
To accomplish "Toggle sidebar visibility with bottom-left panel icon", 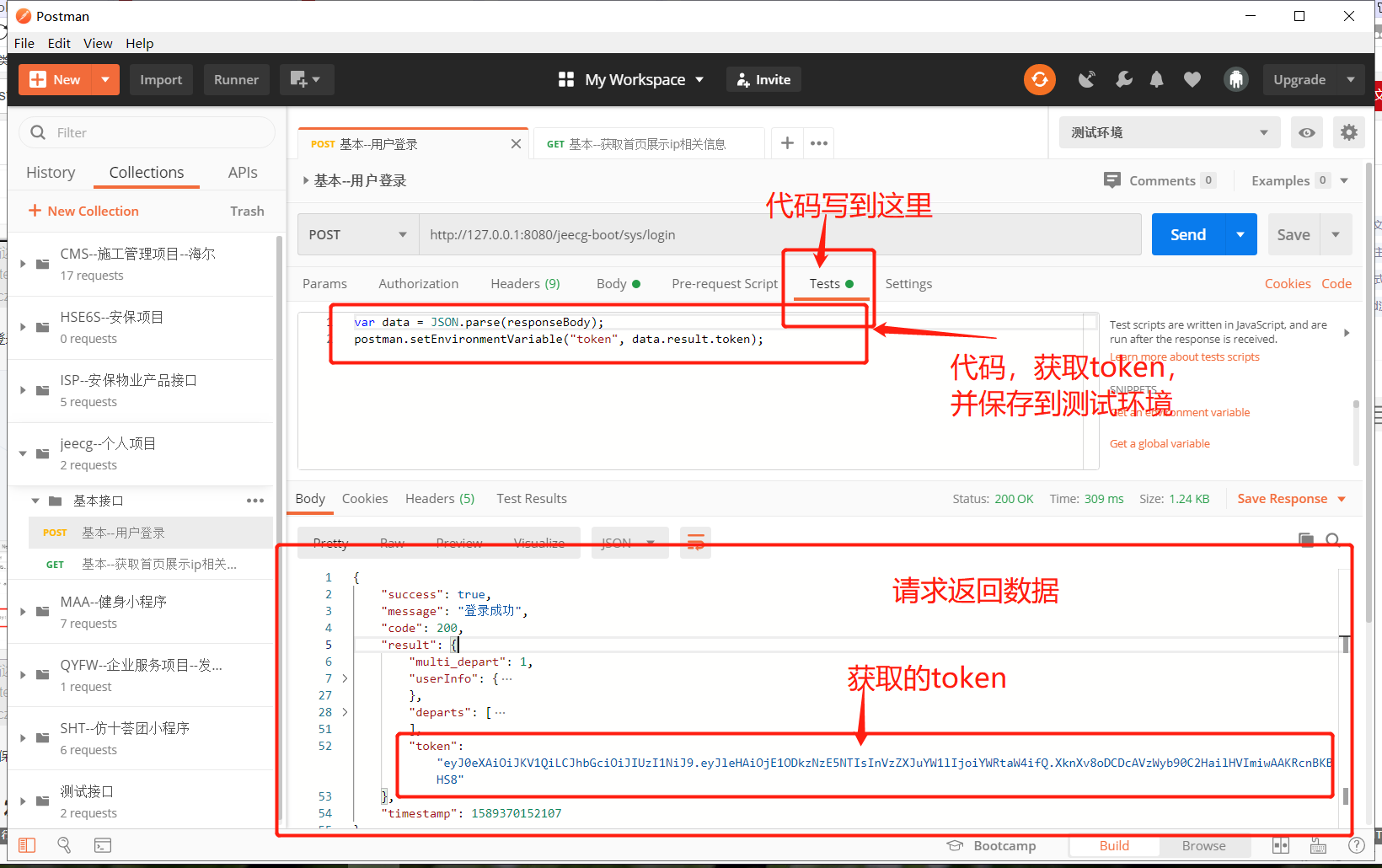I will click(x=26, y=844).
